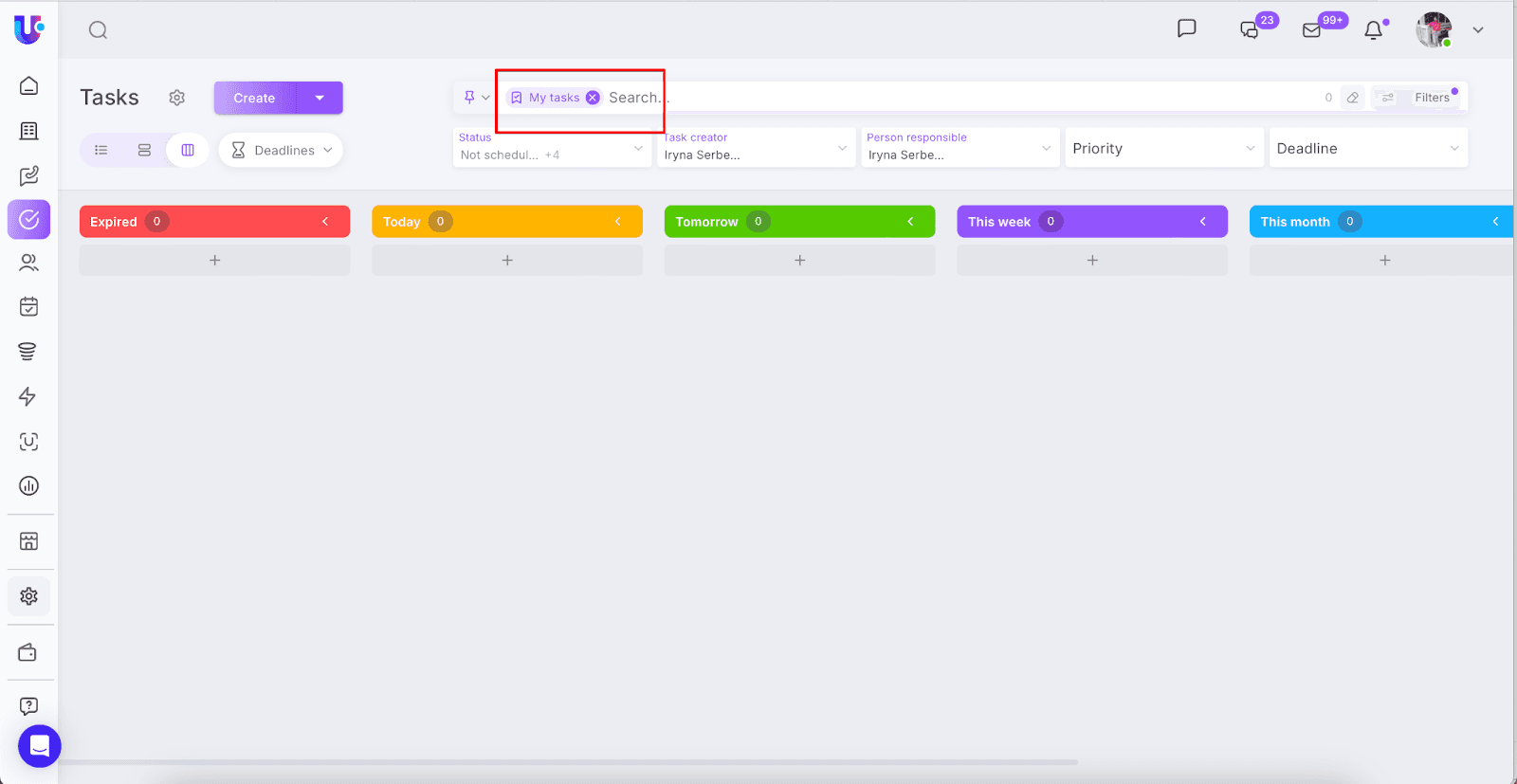1517x784 pixels.
Task: Click the notifications bell icon
Action: click(1373, 30)
